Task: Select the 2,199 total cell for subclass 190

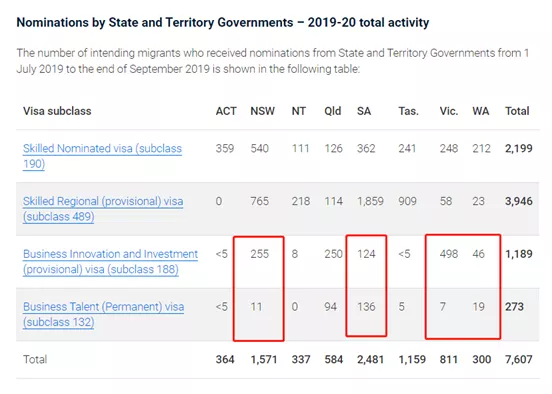Action: [x=519, y=149]
